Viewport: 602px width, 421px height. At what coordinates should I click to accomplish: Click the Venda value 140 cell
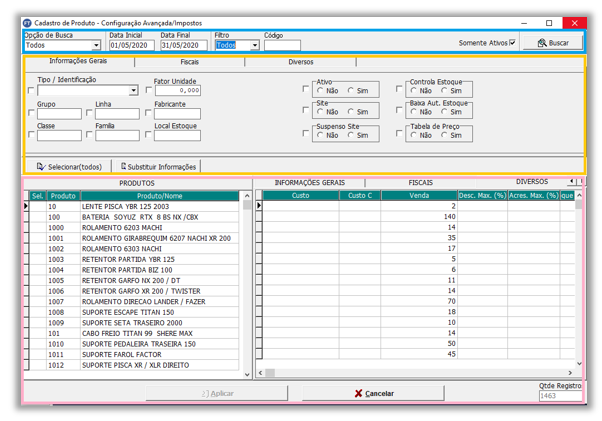coord(419,217)
